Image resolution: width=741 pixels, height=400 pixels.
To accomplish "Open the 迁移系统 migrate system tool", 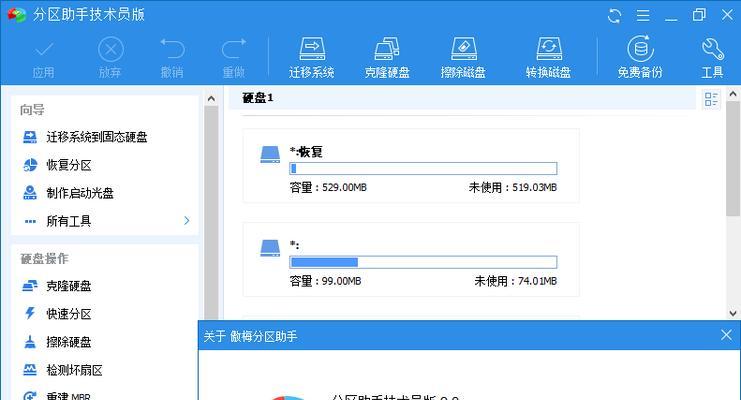I will (x=312, y=58).
